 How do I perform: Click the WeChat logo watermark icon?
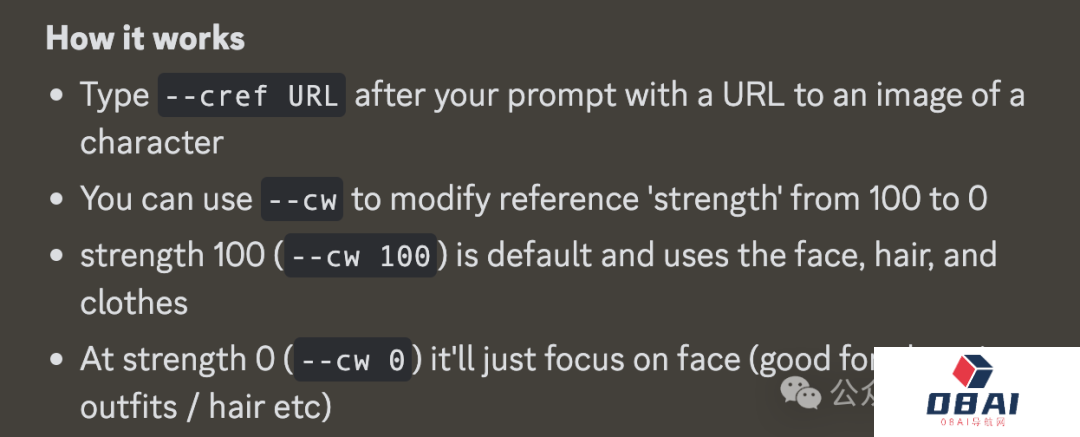802,392
